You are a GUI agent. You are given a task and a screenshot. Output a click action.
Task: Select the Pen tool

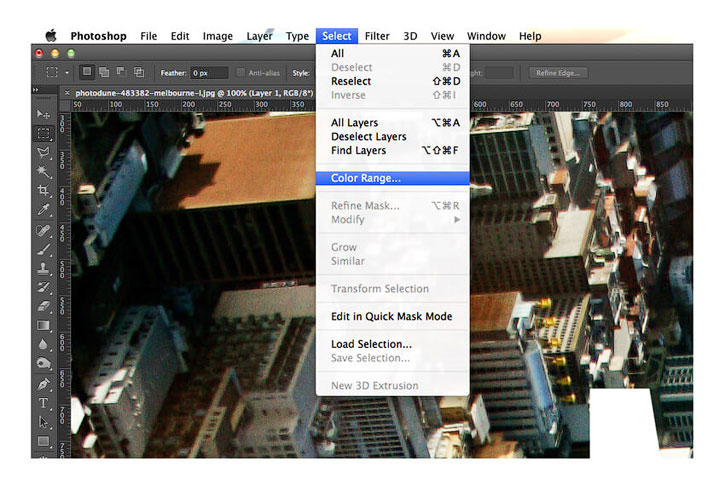coord(43,384)
